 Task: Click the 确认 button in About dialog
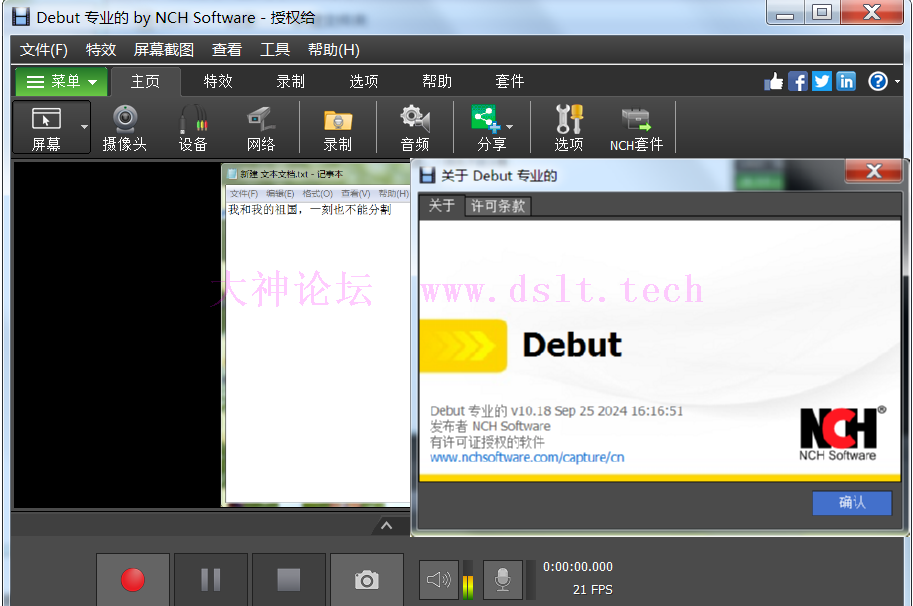click(852, 503)
